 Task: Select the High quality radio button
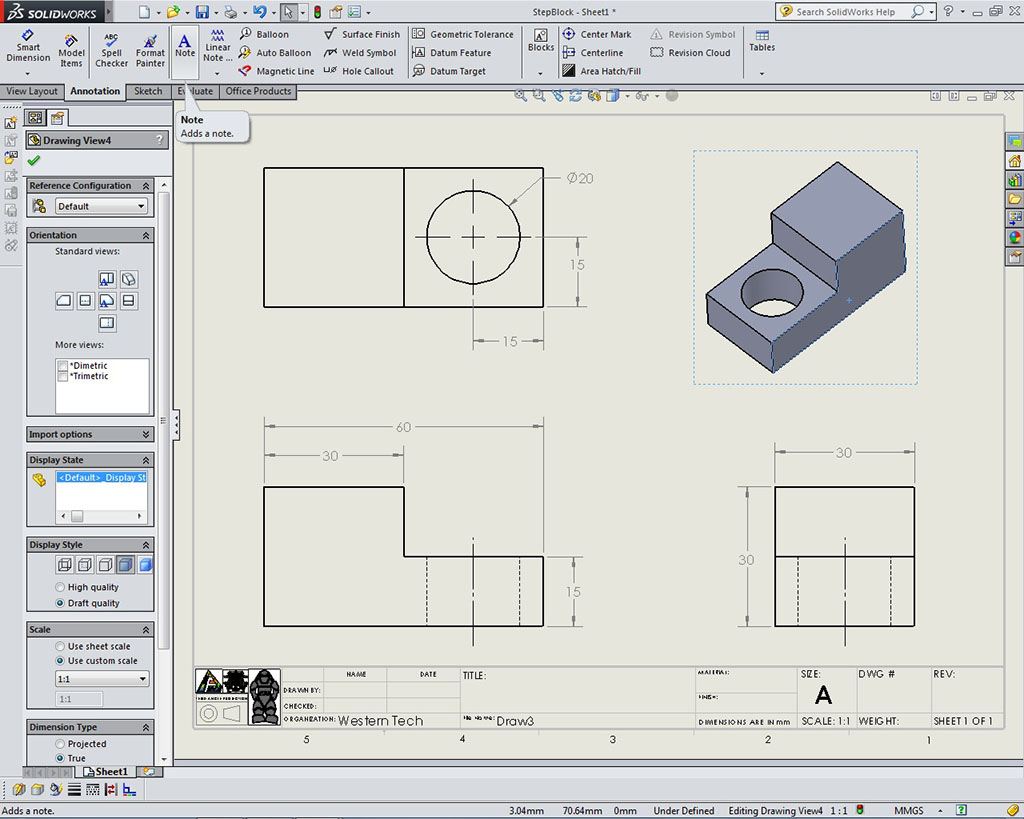60,587
